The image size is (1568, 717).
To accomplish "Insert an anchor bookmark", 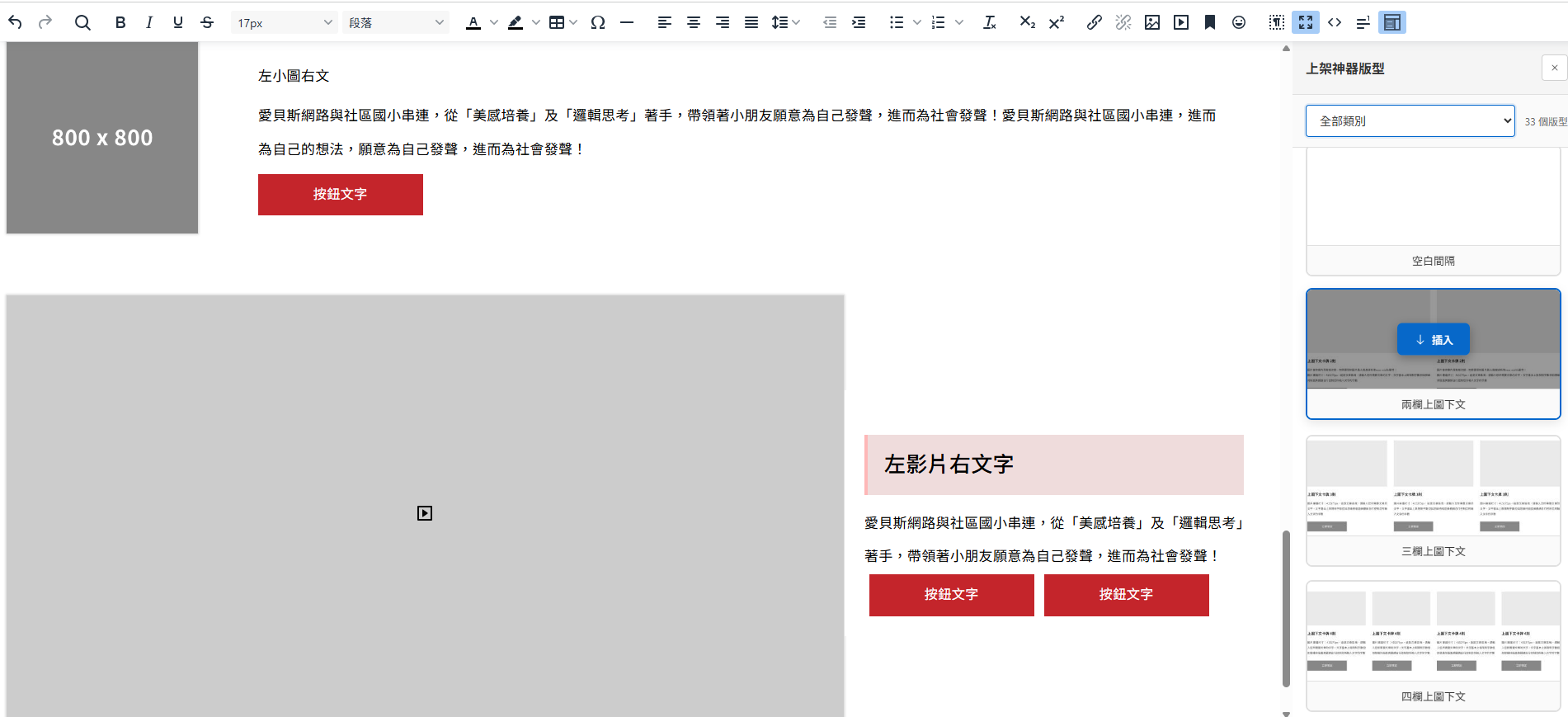I will click(1210, 22).
